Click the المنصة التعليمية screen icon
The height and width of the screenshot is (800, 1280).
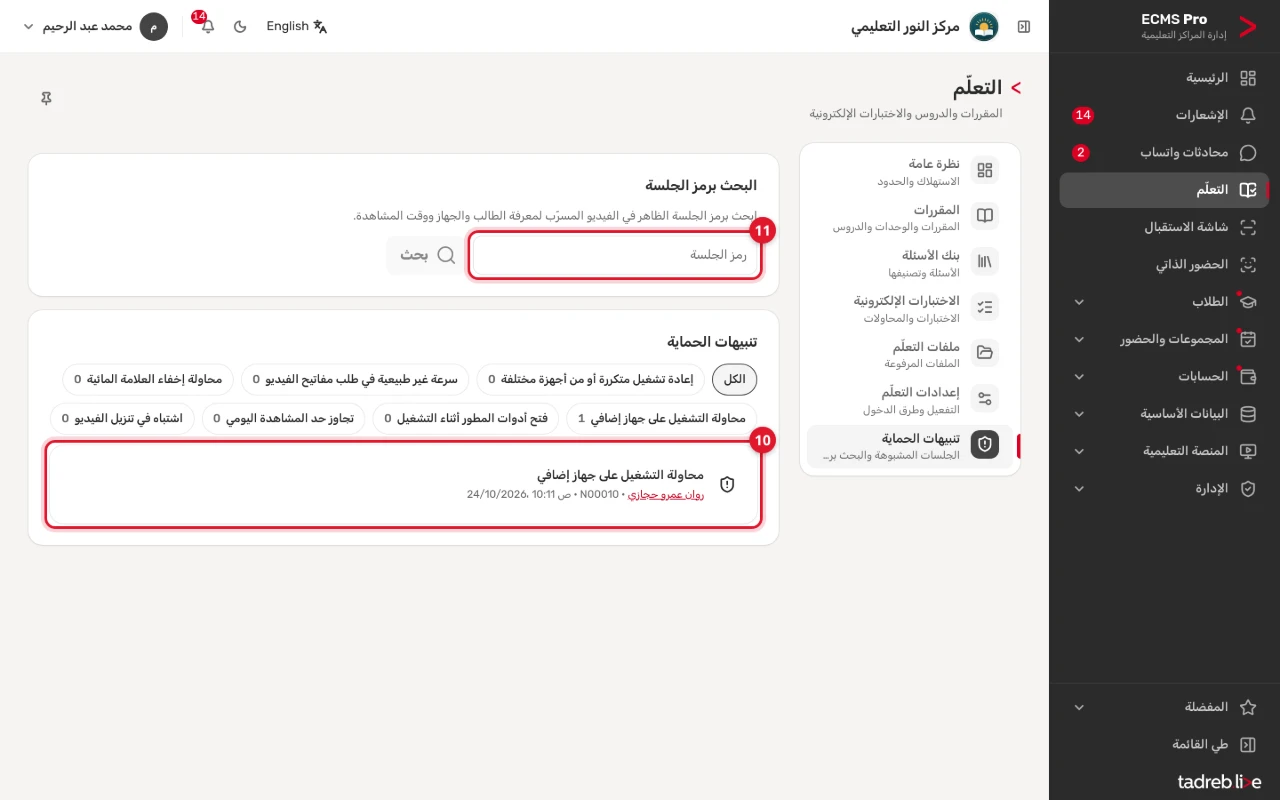(x=1247, y=451)
